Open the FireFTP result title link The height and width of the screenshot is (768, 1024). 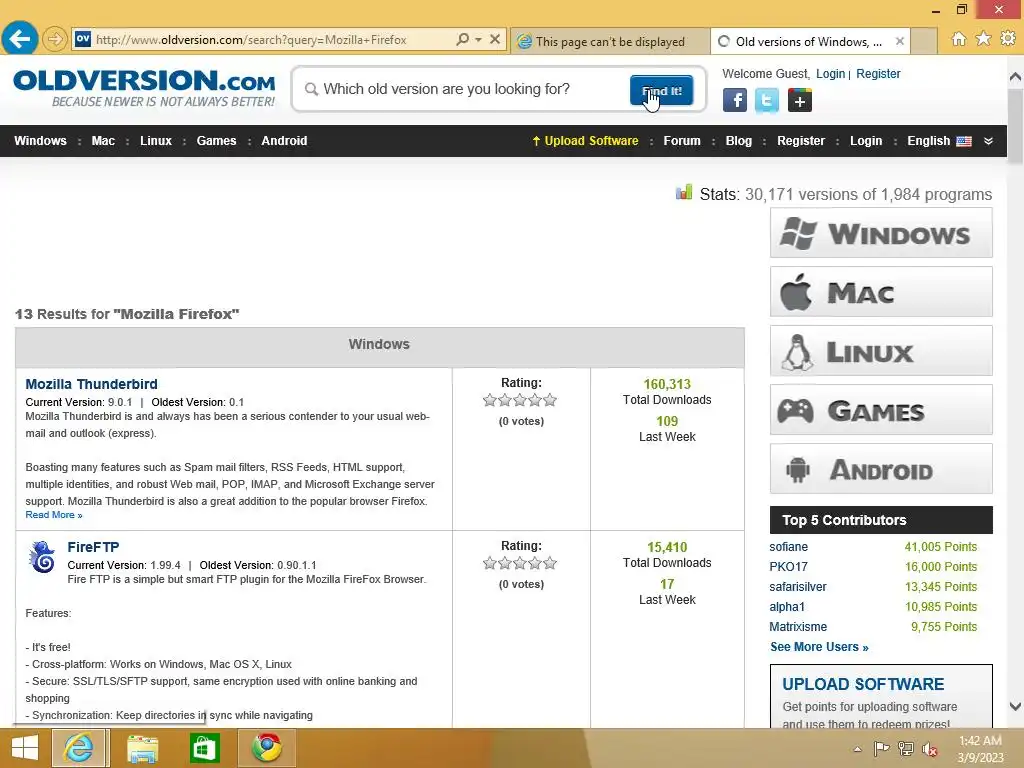coord(93,547)
